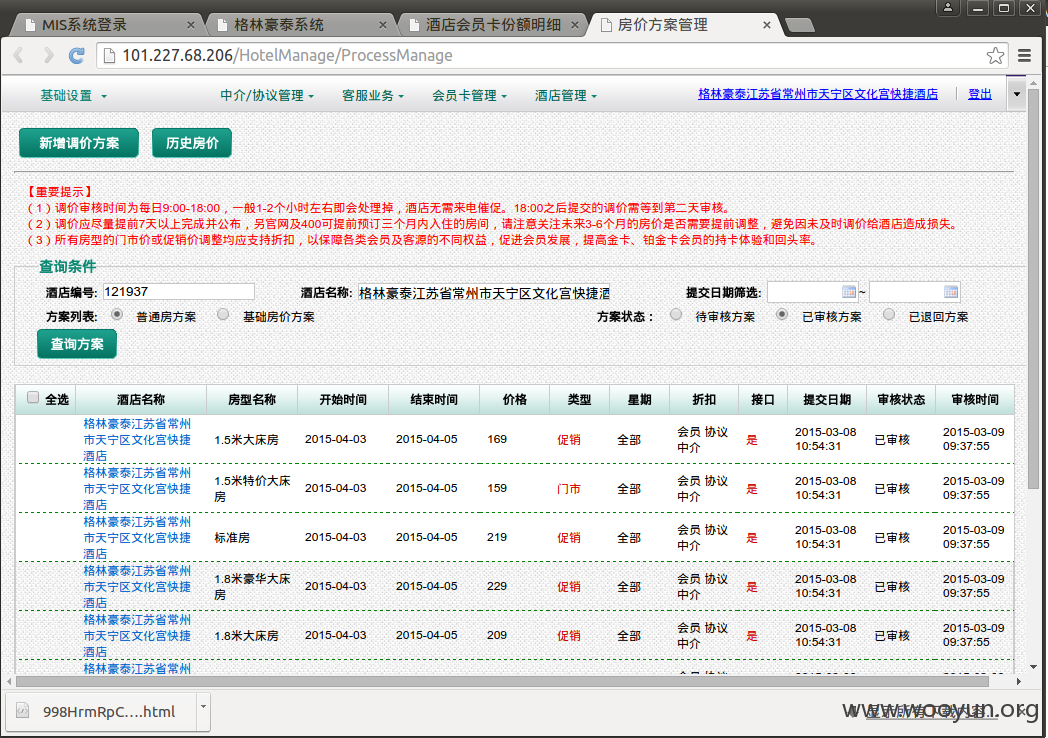Viewport: 1048px width, 738px height.
Task: Open hotel link in the 1.8米豪华大床房 row
Action: click(x=137, y=586)
